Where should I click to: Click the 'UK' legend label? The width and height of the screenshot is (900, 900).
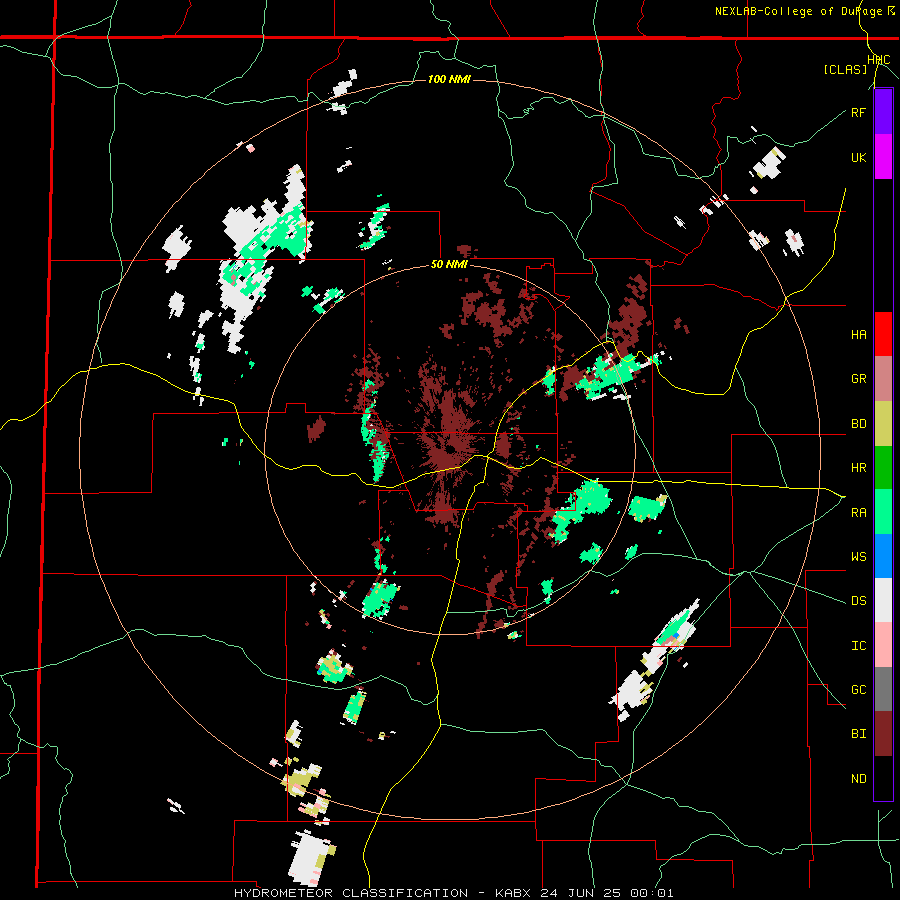pyautogui.click(x=858, y=157)
